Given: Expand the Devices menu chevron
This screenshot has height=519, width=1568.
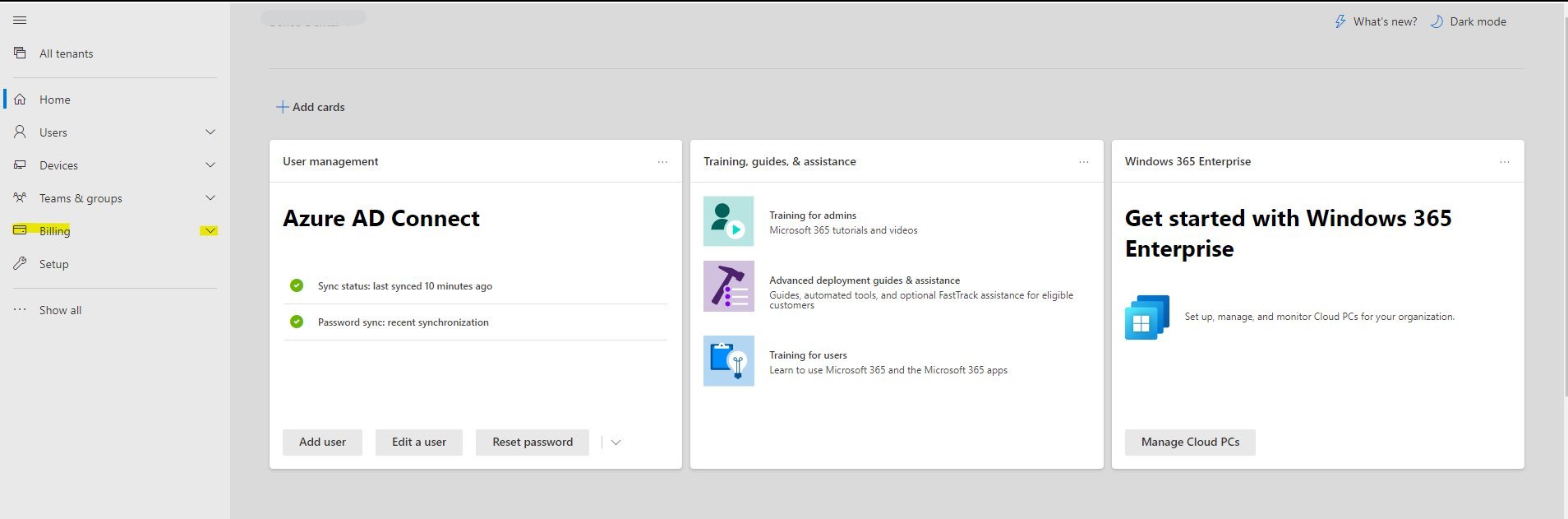Looking at the screenshot, I should pos(210,165).
